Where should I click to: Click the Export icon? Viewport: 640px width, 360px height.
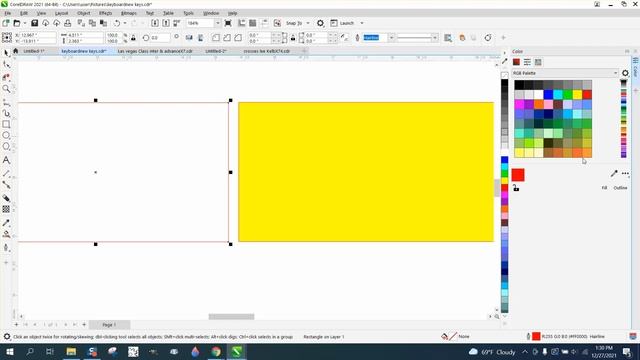click(166, 23)
